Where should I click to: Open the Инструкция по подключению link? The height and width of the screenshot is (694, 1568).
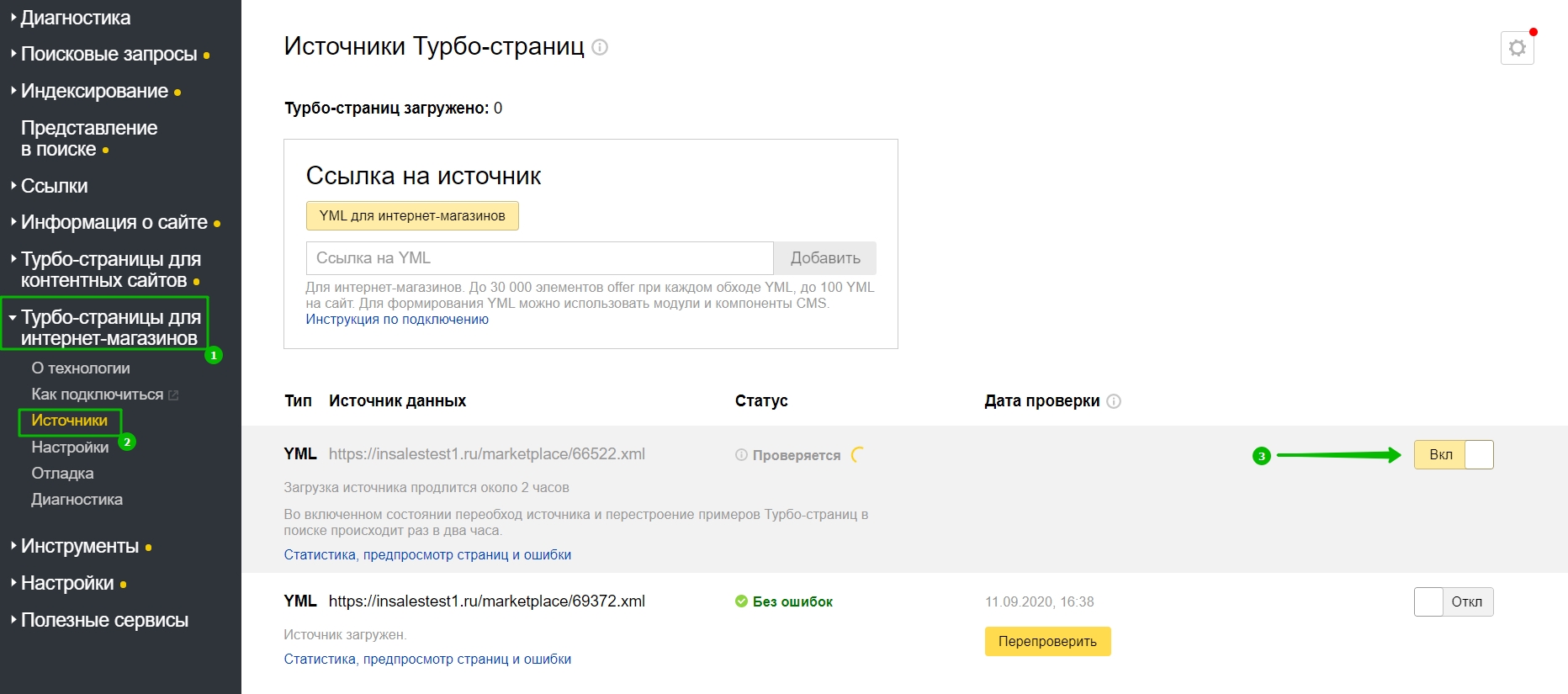click(397, 320)
